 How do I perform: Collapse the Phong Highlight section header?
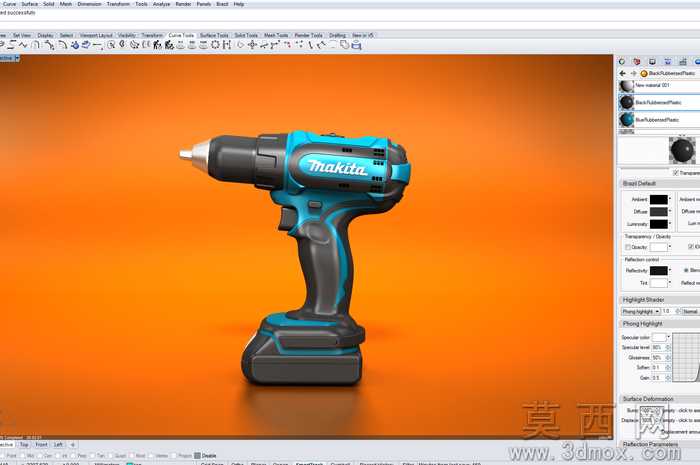coord(659,324)
